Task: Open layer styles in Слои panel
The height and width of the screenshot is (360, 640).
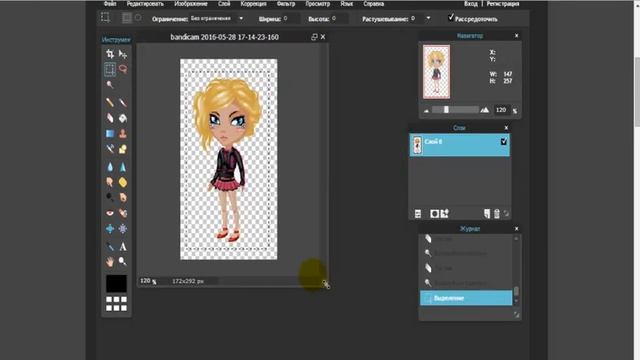Action: tap(444, 213)
